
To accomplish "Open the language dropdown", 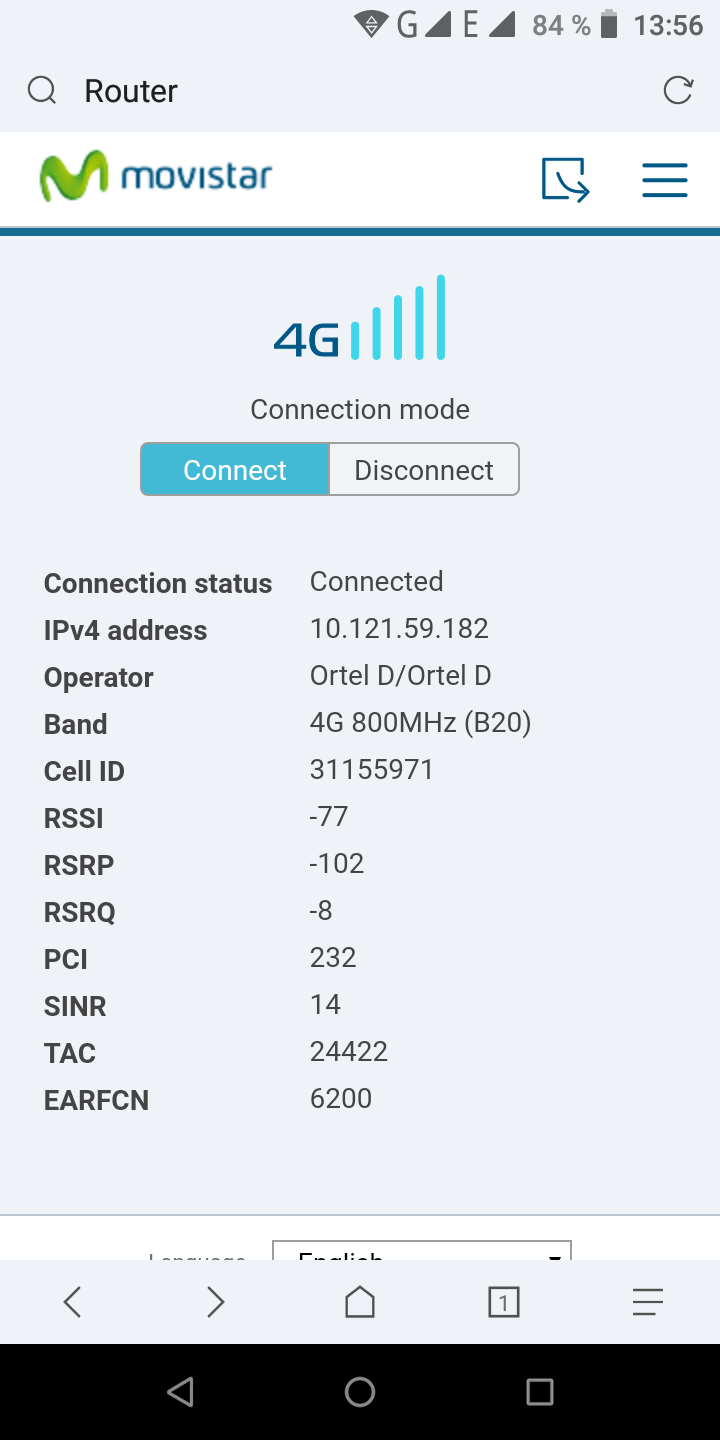I will coord(421,1252).
